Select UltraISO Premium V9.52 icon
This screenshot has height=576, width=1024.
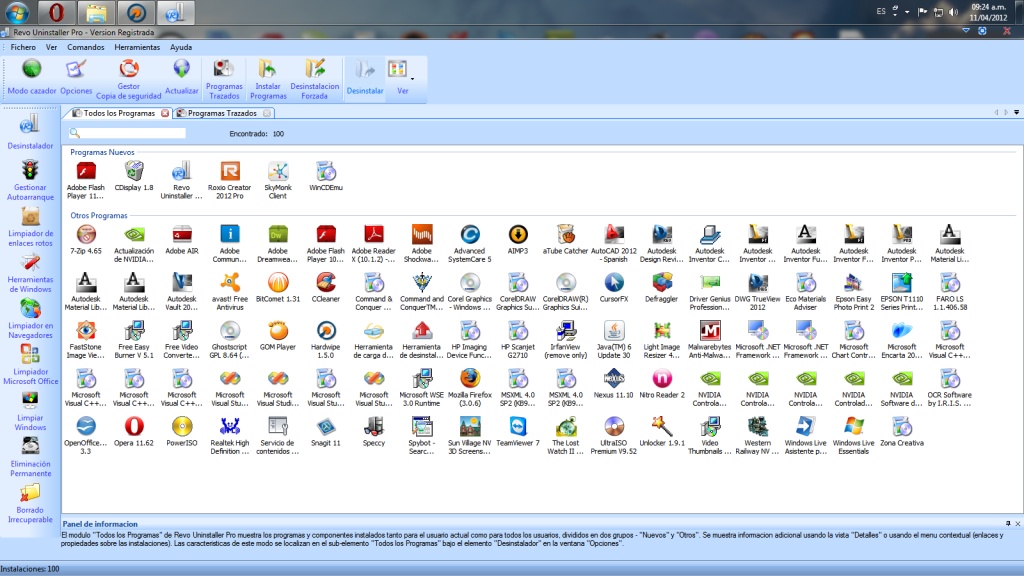pos(614,435)
